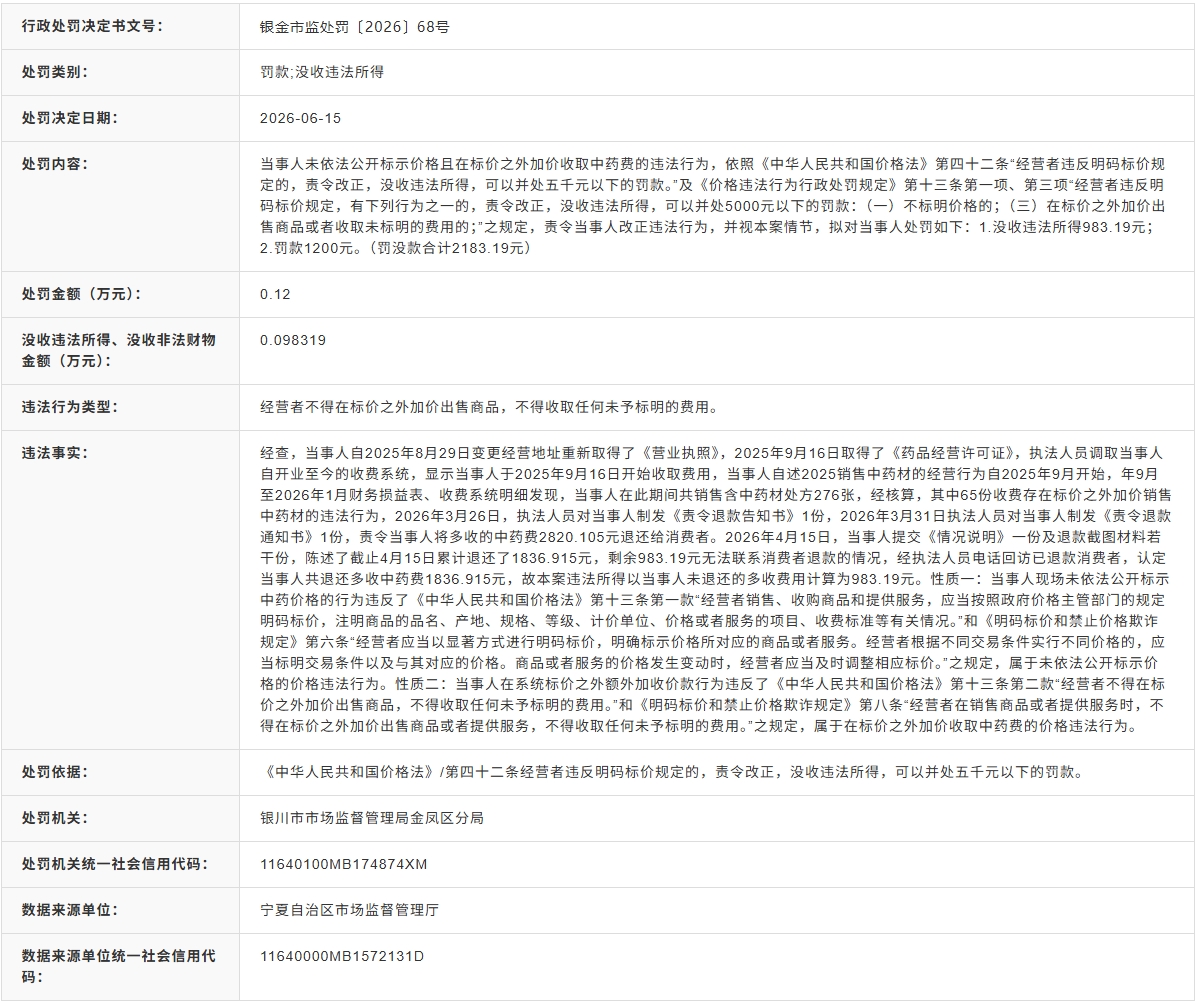Image resolution: width=1195 pixels, height=1002 pixels.
Task: Select the authority 银川市市场监督管理局金凤区分局
Action: pos(372,818)
